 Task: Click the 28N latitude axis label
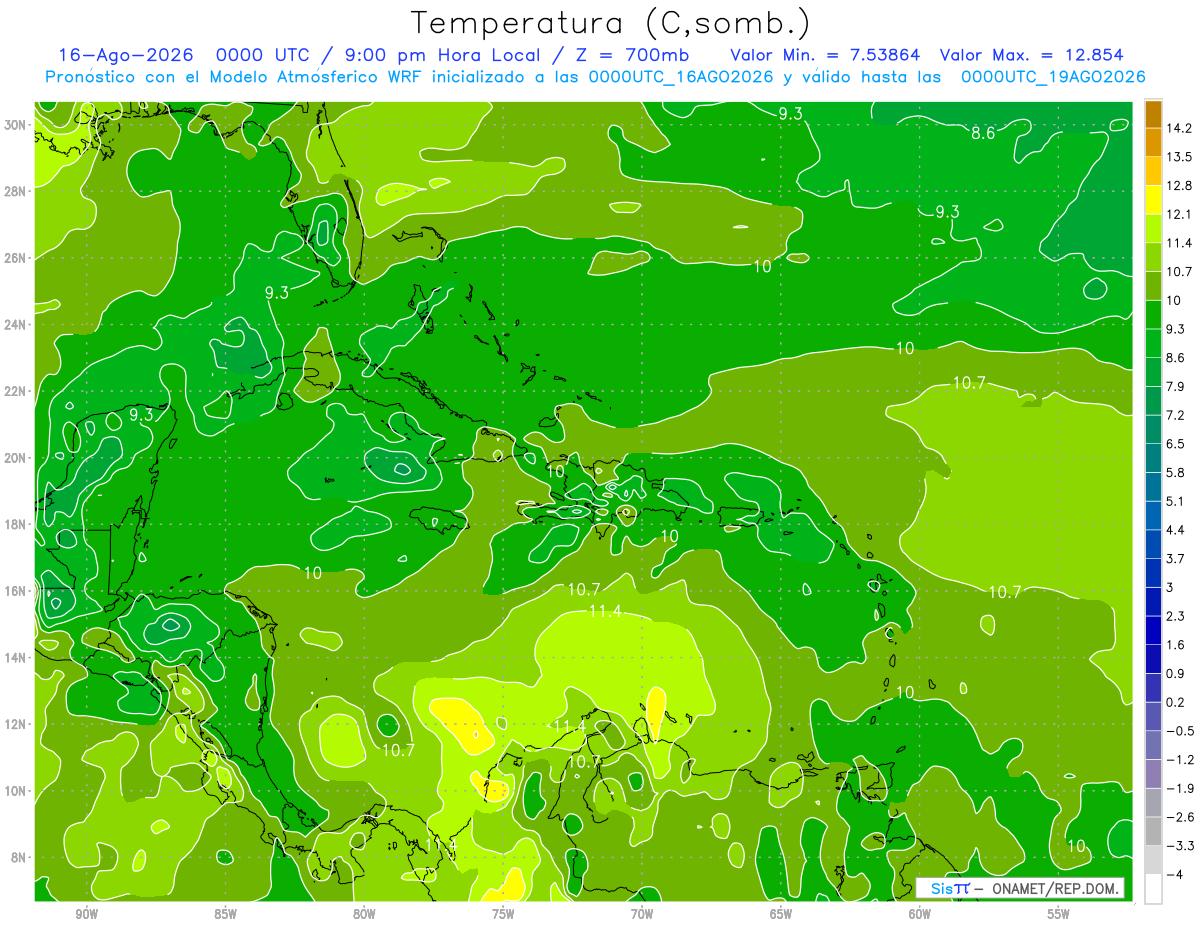coord(17,191)
